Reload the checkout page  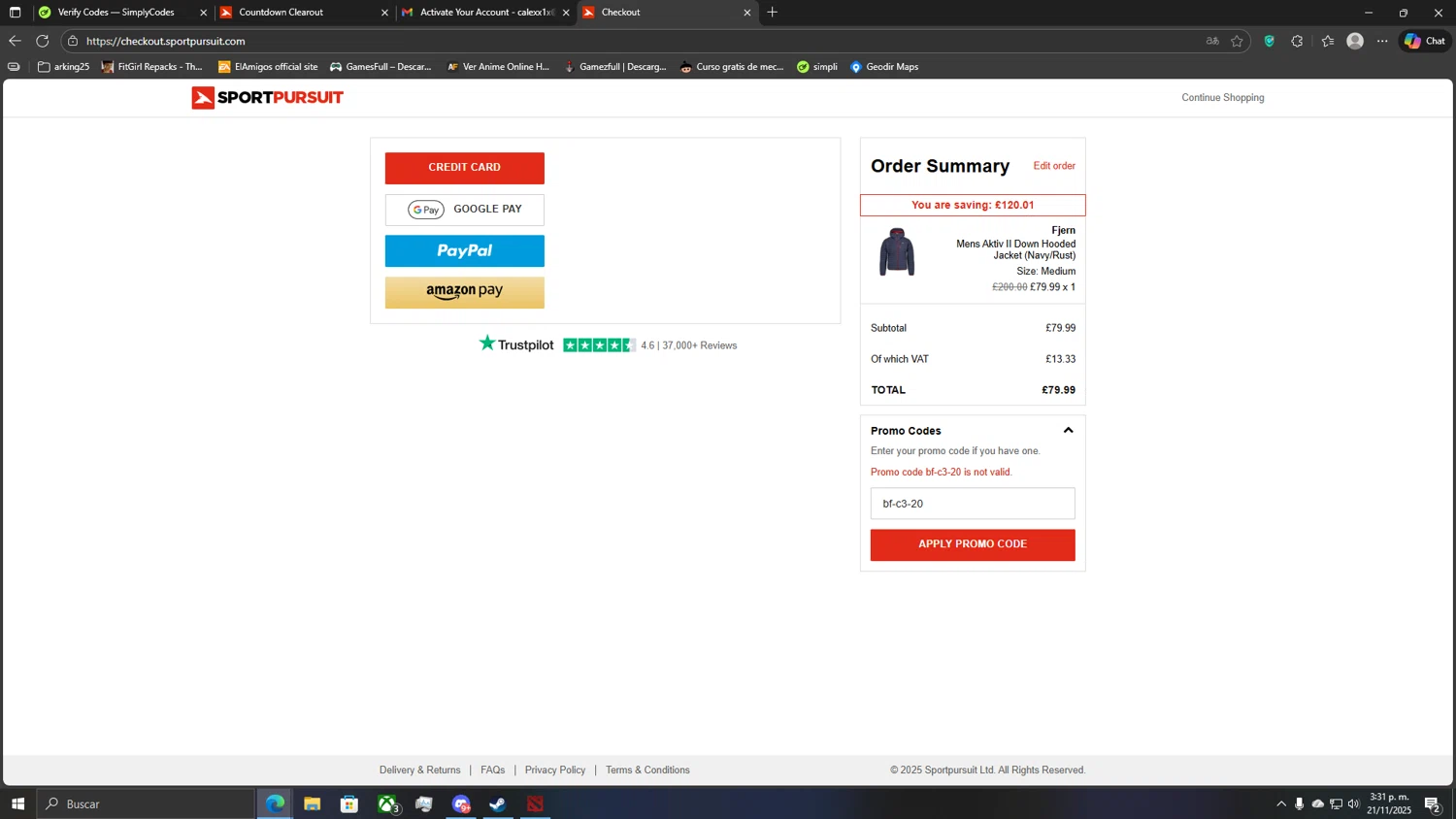coord(42,41)
